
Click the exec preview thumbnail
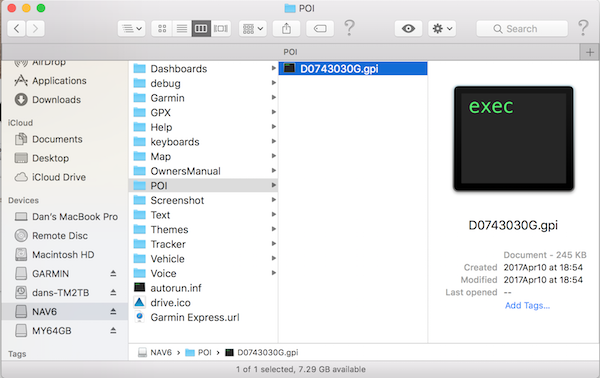(x=514, y=138)
